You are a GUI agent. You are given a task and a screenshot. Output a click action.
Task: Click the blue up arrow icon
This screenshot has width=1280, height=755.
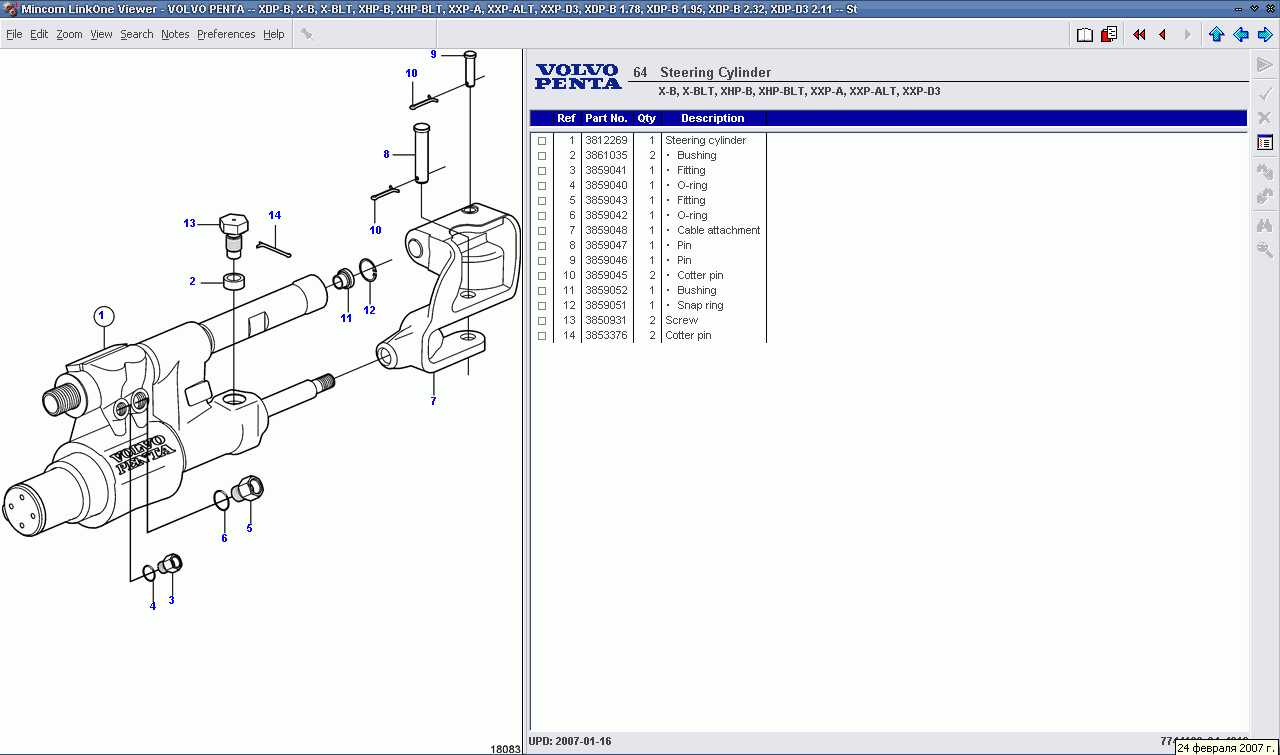point(1216,34)
